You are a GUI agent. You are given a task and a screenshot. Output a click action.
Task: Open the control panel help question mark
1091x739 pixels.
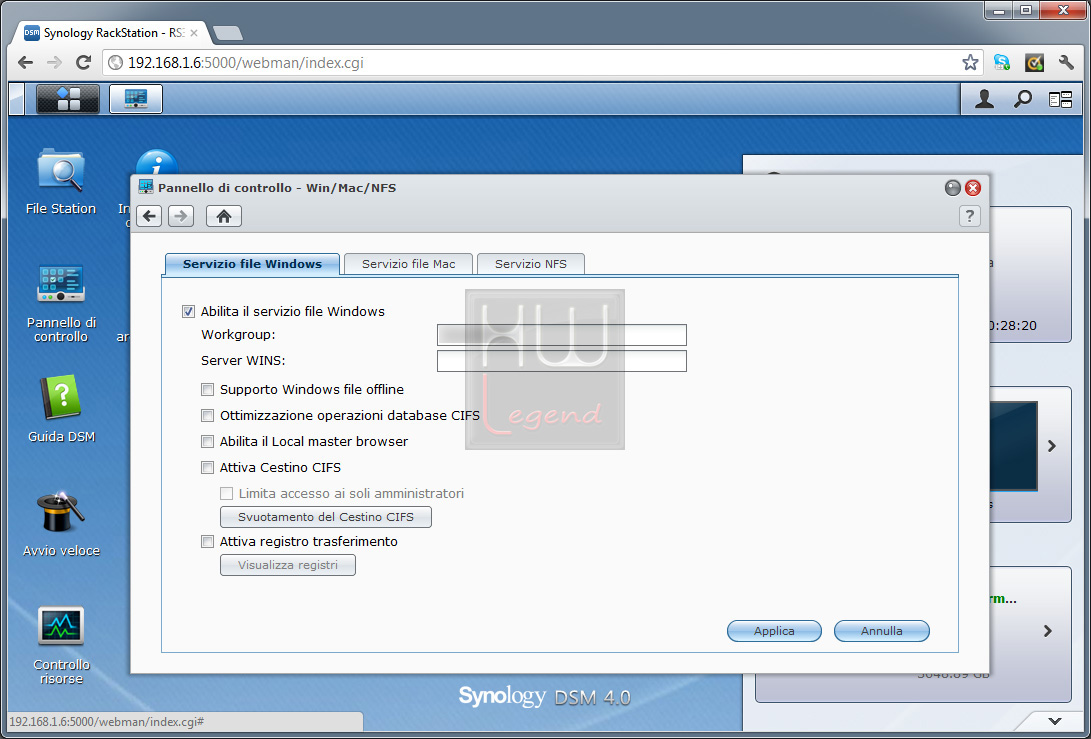(970, 216)
